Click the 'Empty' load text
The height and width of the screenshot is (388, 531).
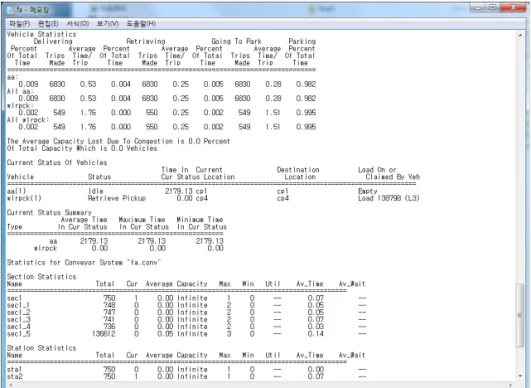tap(367, 191)
